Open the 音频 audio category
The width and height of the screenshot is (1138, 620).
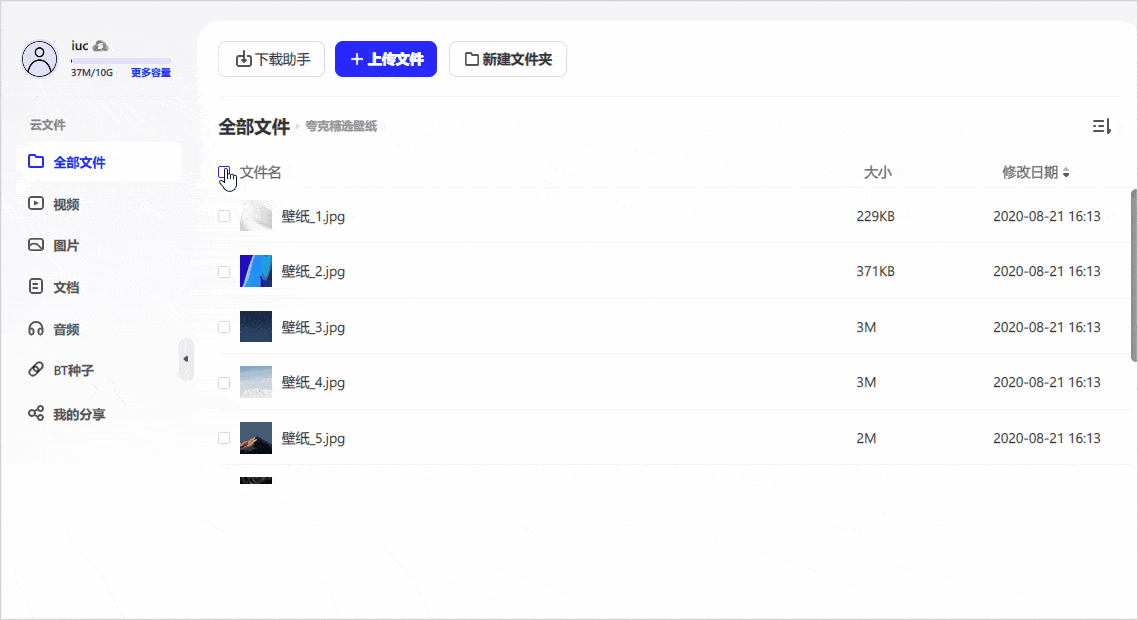pyautogui.click(x=66, y=329)
